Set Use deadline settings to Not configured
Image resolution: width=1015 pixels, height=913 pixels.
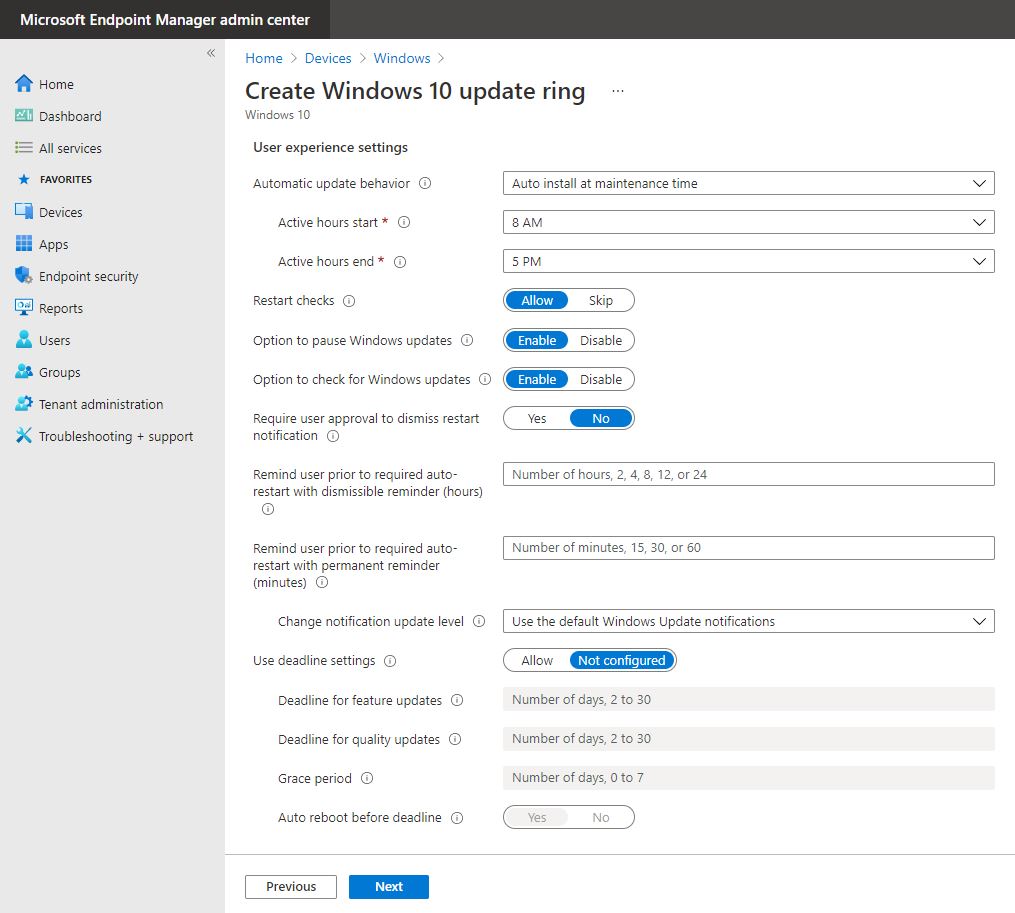click(x=621, y=660)
